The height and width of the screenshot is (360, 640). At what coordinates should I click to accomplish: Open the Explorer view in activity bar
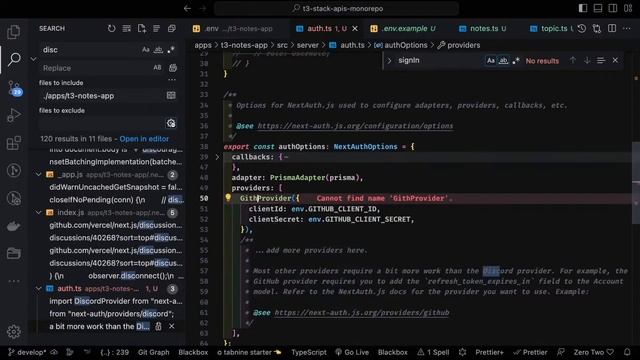(x=13, y=32)
